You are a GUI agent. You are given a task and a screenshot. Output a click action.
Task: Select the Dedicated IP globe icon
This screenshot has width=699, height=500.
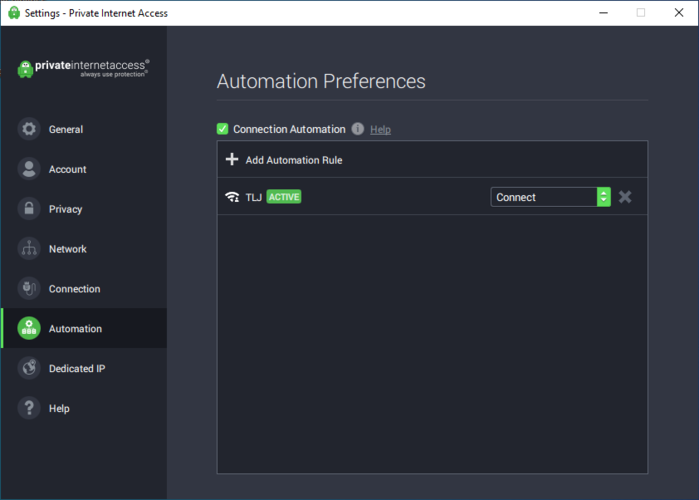29,368
